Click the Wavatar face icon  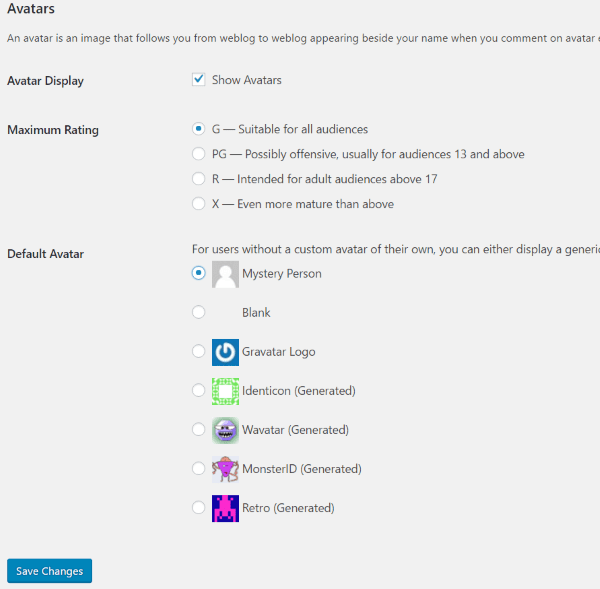point(225,430)
